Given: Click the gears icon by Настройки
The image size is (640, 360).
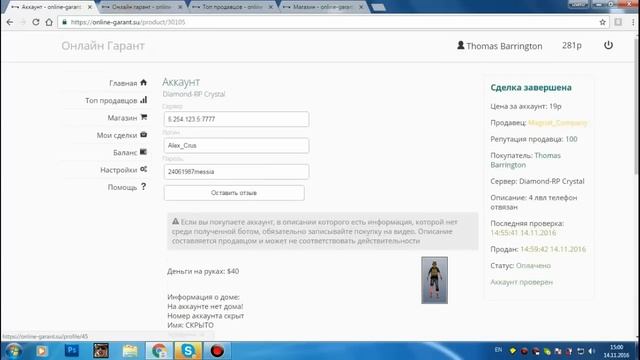Looking at the screenshot, I should pyautogui.click(x=143, y=169).
